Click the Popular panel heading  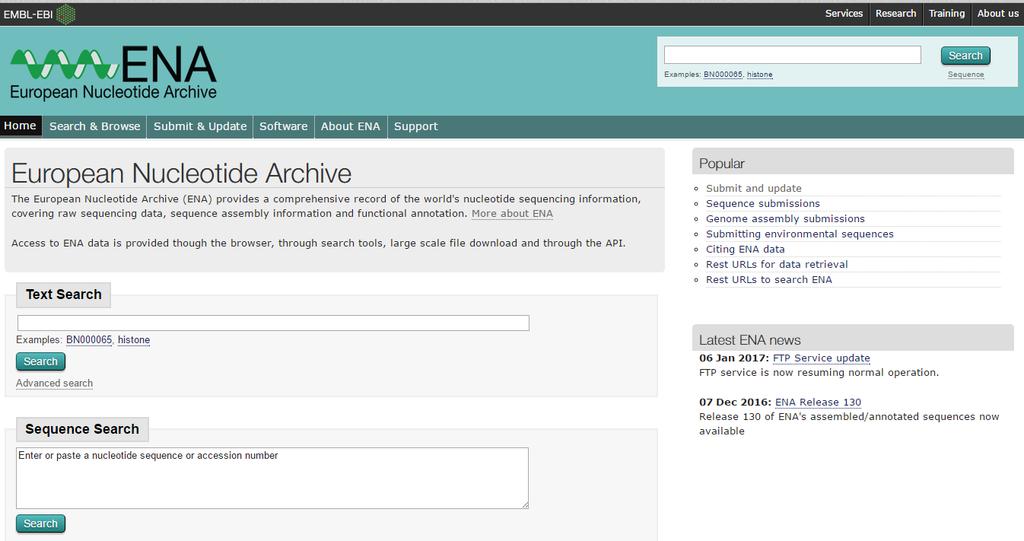point(722,163)
